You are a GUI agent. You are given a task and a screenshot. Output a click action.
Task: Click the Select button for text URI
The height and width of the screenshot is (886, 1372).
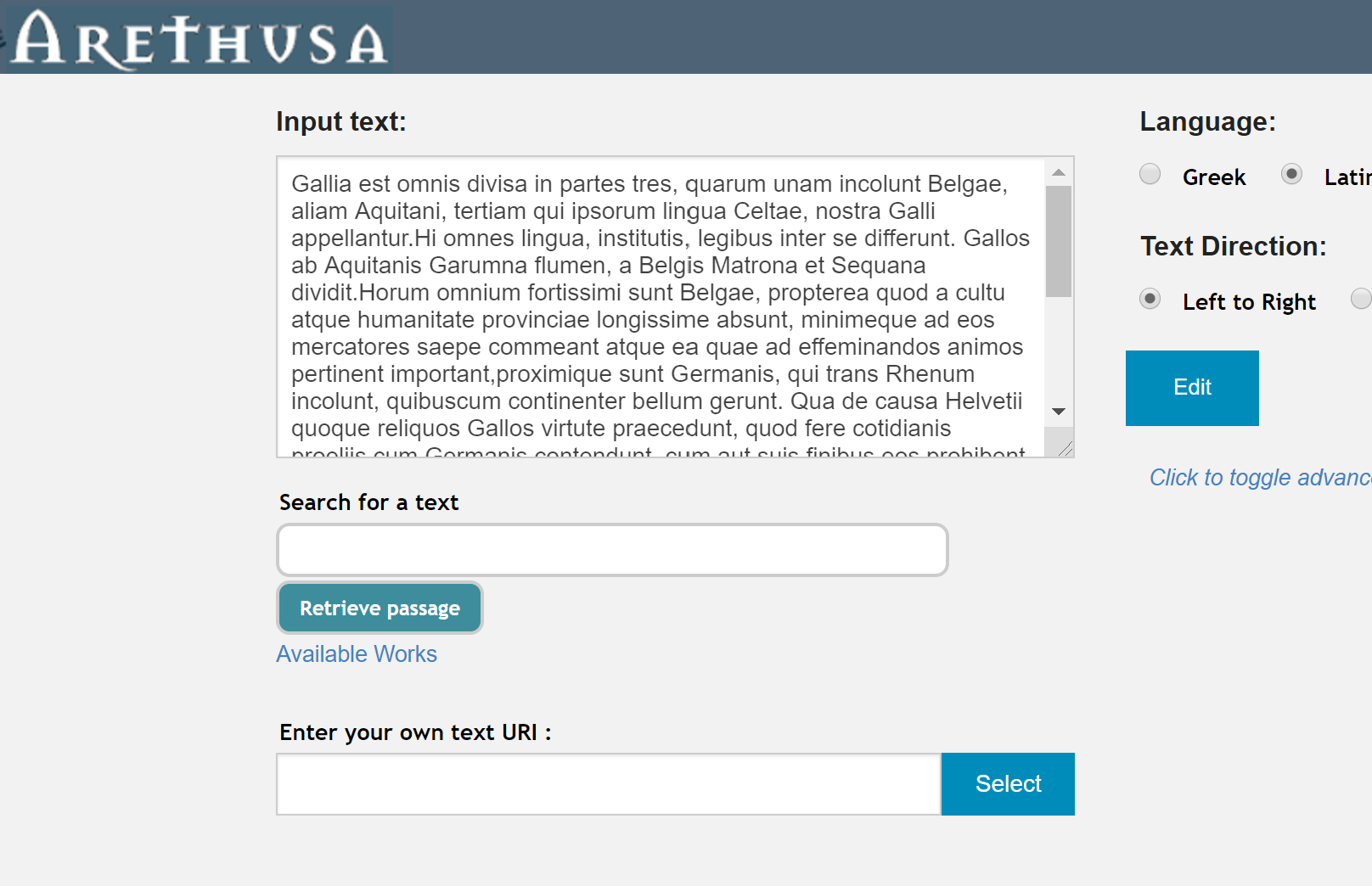(1008, 784)
